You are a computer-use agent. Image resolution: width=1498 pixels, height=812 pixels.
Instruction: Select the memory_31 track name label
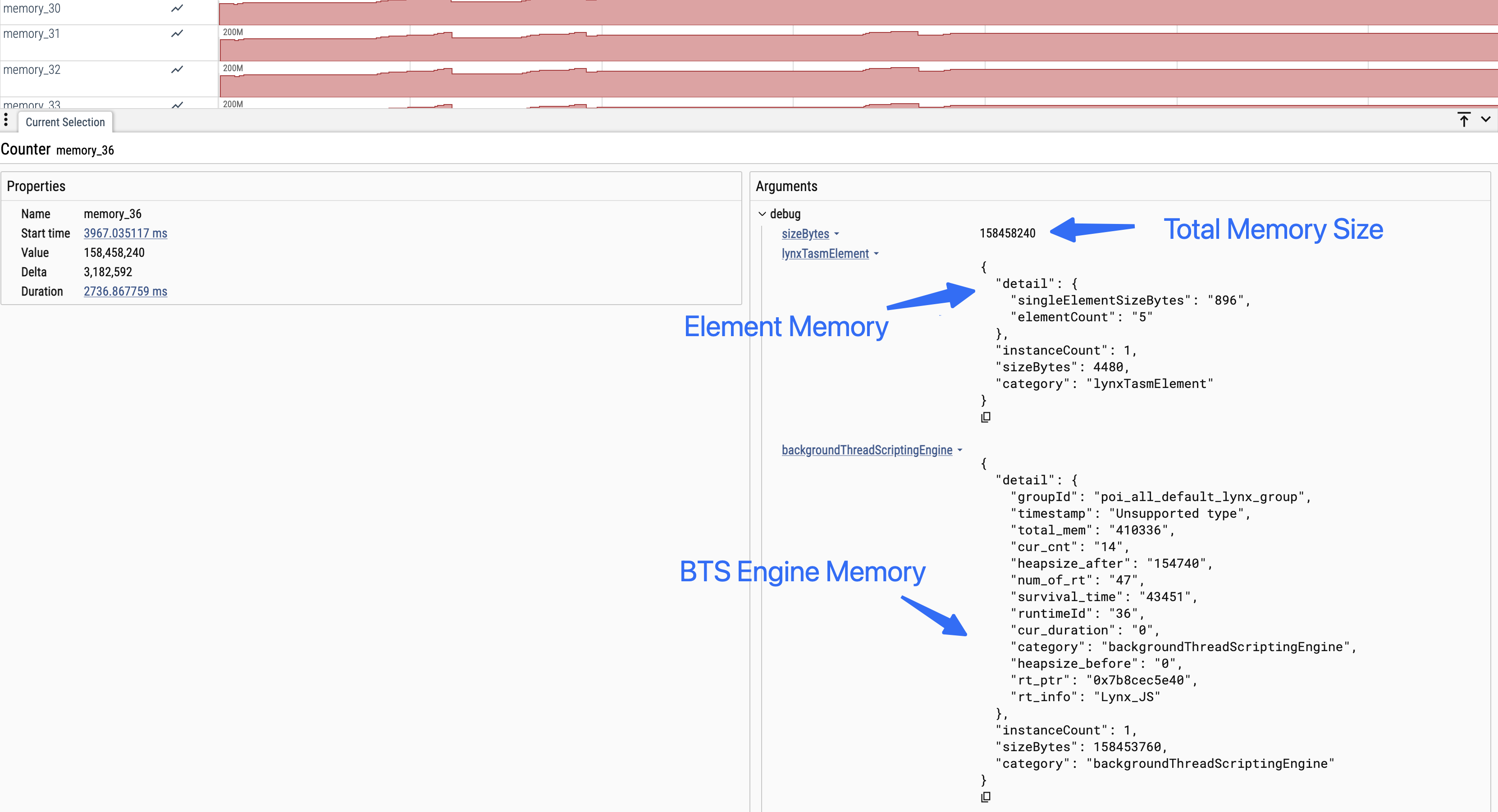[x=32, y=33]
